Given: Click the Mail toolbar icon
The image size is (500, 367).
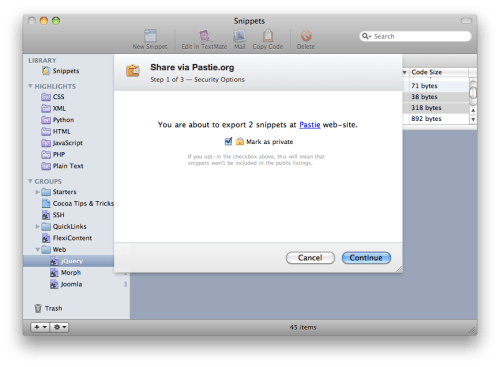Looking at the screenshot, I should 239,36.
